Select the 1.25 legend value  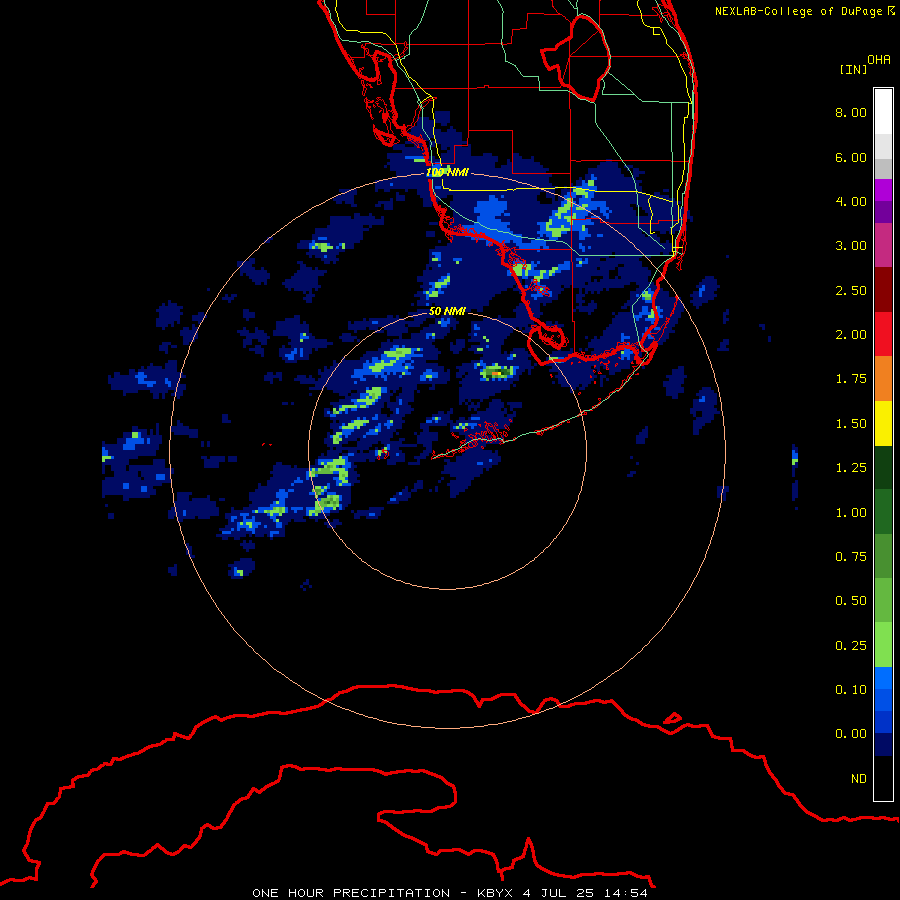coord(851,468)
